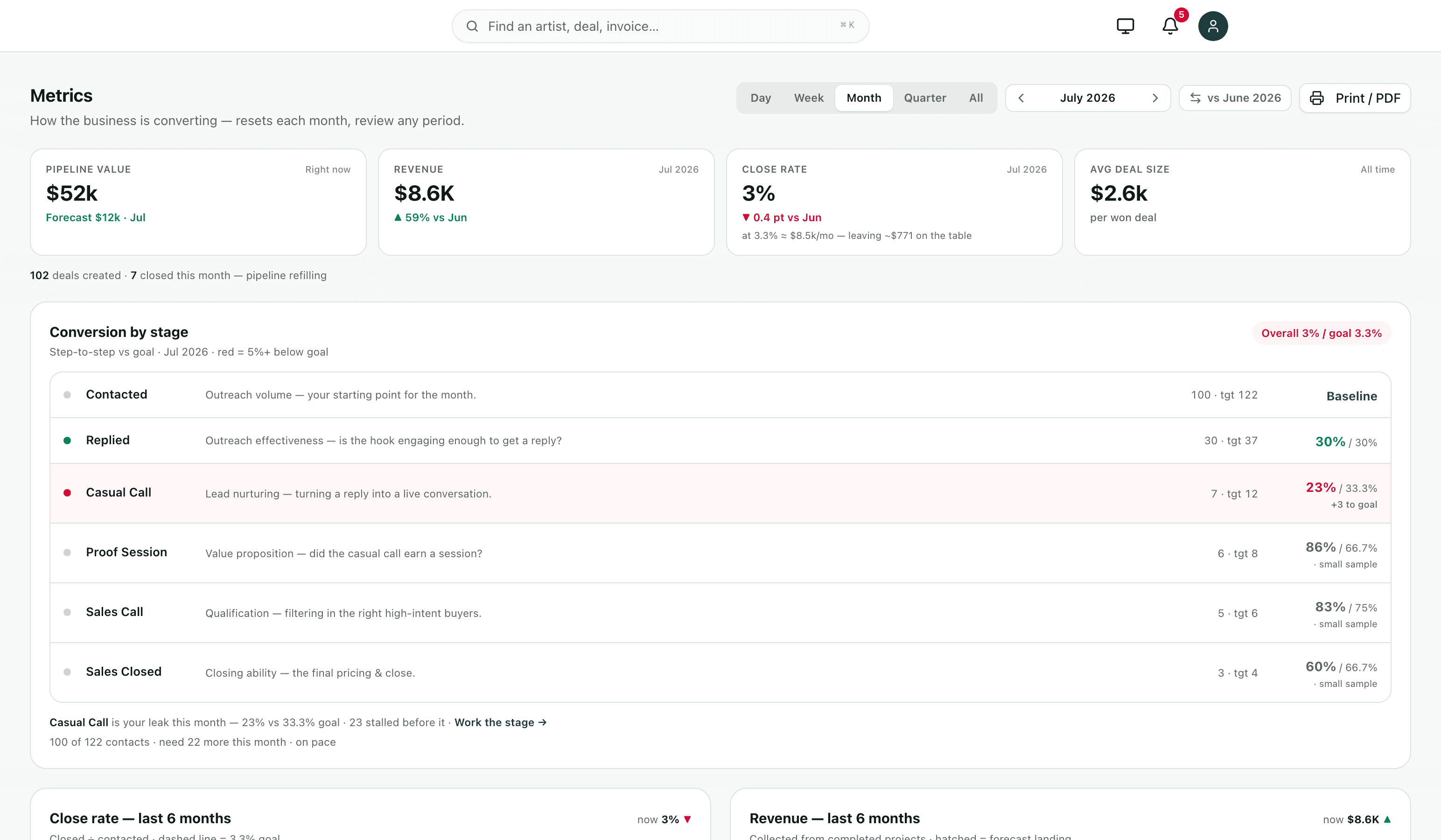Click Close rate — last 6 months heading

pyautogui.click(x=140, y=819)
